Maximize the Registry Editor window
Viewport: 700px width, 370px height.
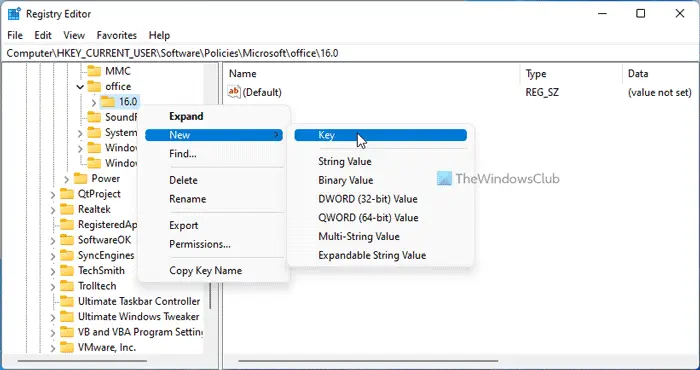coord(641,14)
